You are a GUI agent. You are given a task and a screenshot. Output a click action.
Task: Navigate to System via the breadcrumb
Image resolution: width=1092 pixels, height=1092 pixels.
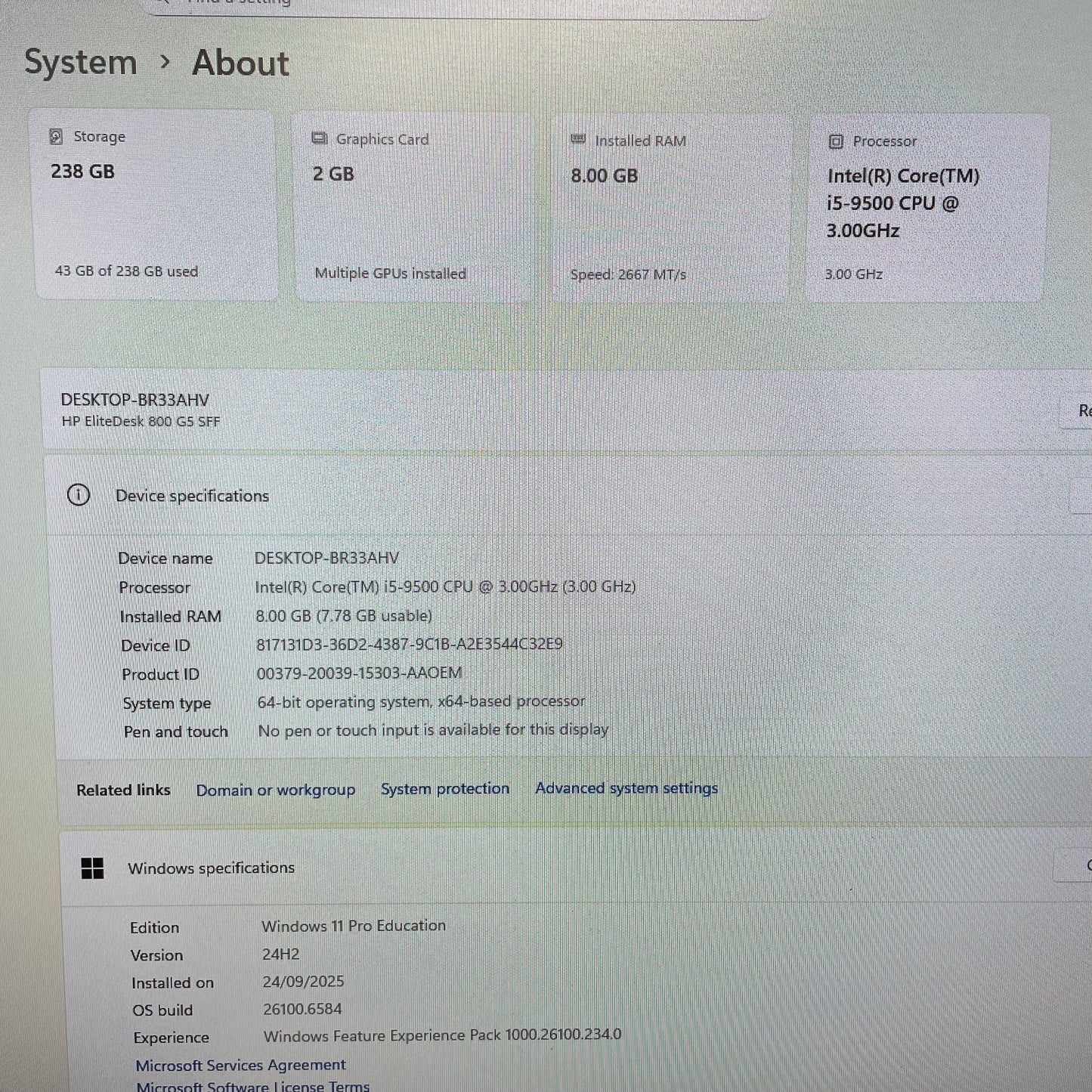[80, 63]
